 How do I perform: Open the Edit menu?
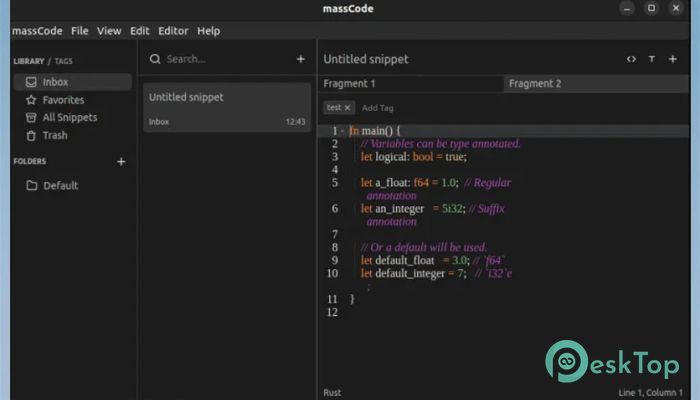[140, 31]
